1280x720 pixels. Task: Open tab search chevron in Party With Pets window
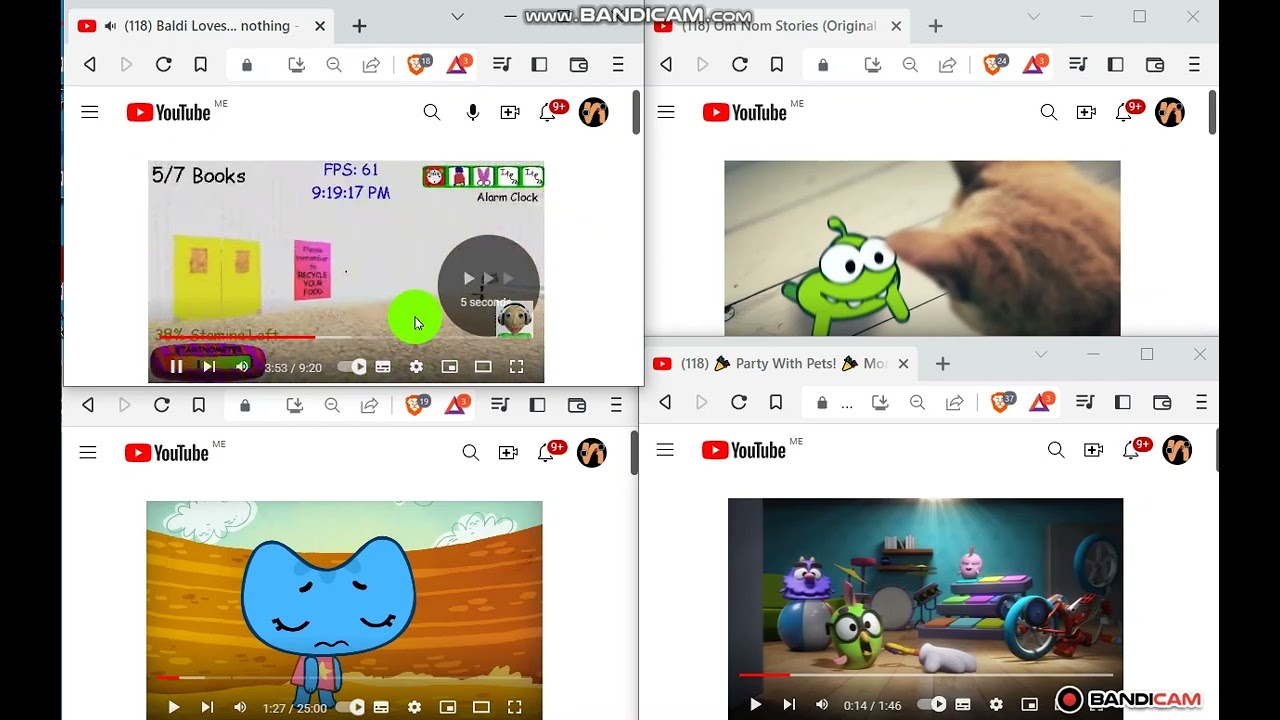pyautogui.click(x=1041, y=354)
